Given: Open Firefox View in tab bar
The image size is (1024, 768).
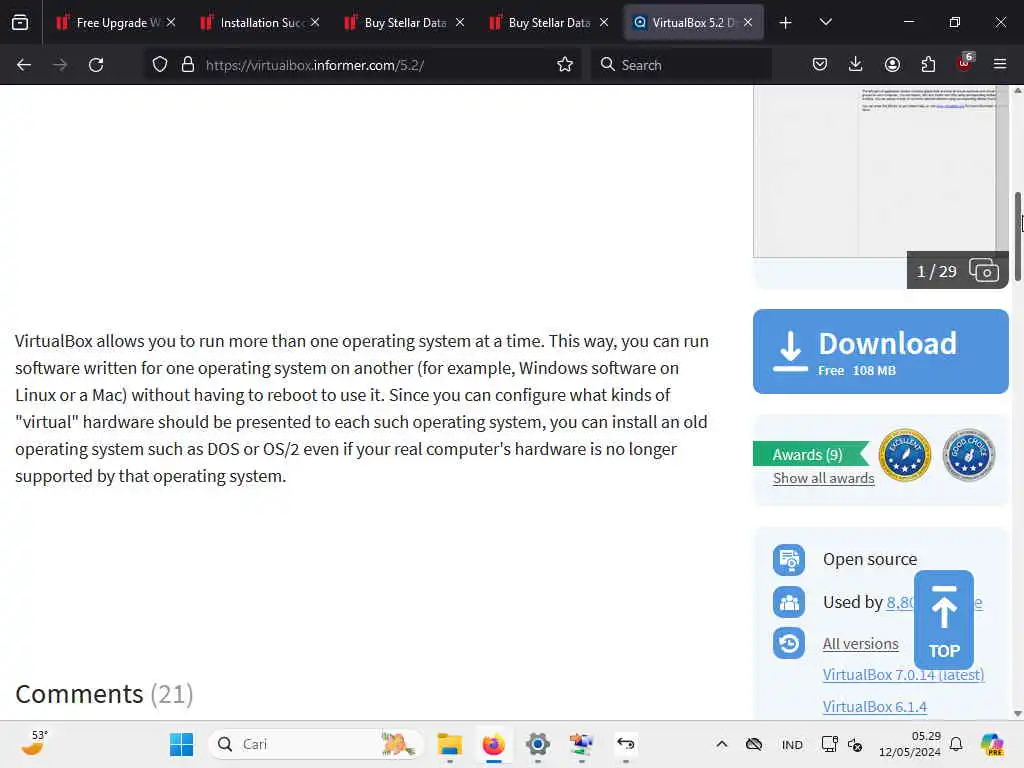Looking at the screenshot, I should click(20, 22).
